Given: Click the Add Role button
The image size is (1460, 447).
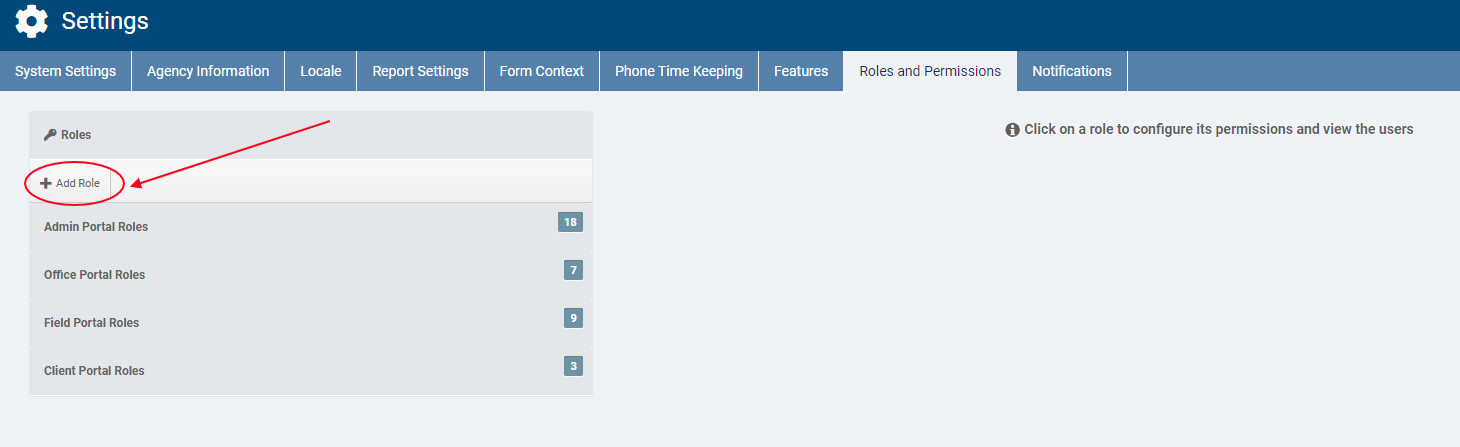Looking at the screenshot, I should coord(70,184).
